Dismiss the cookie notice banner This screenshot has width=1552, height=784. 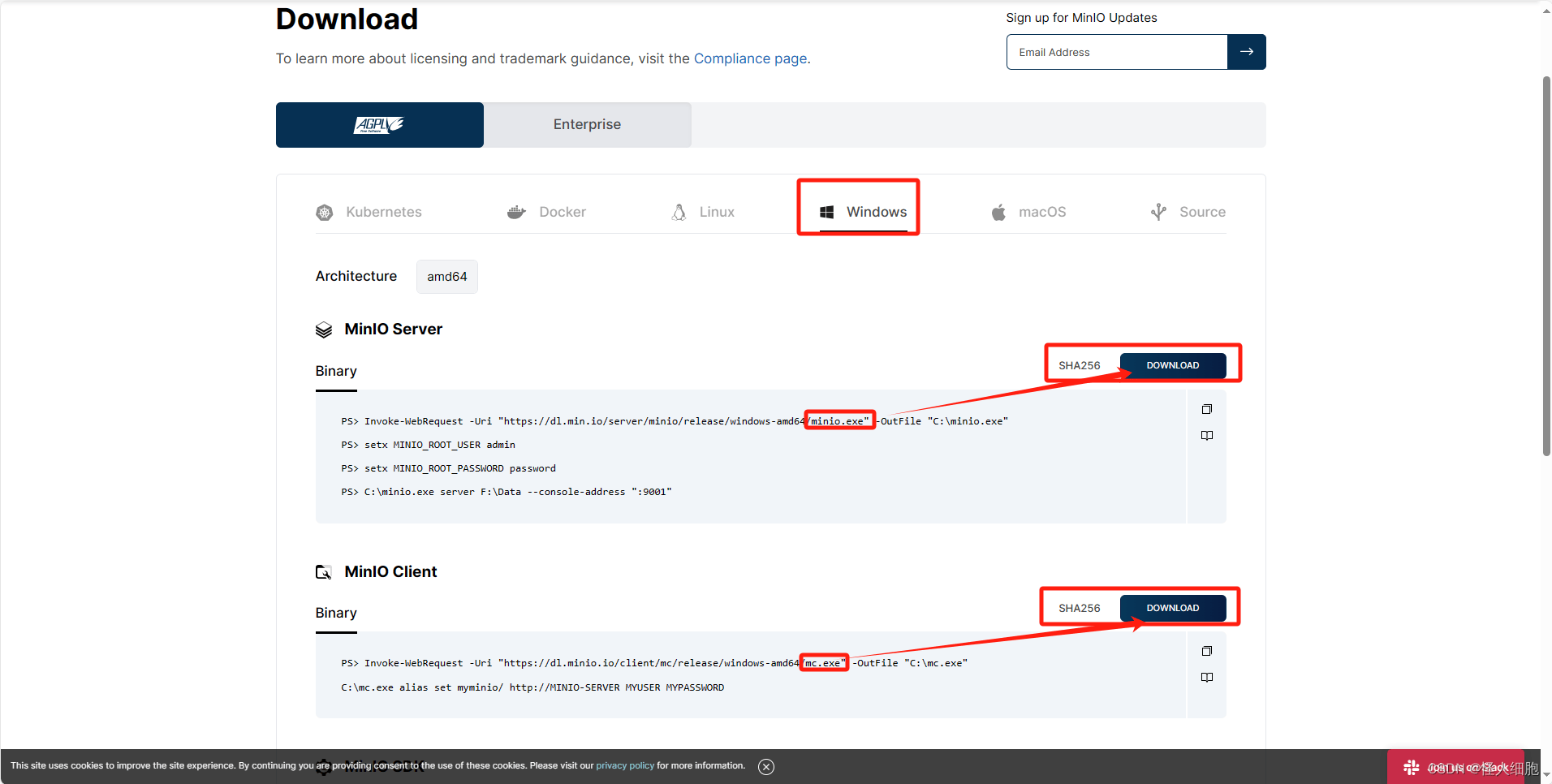point(766,767)
